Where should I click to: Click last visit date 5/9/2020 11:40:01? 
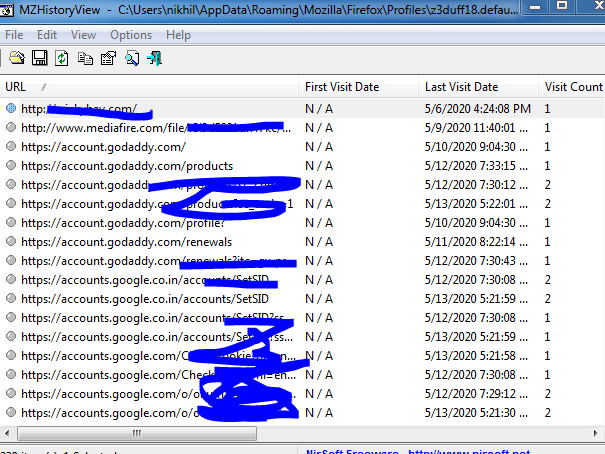pyautogui.click(x=476, y=128)
